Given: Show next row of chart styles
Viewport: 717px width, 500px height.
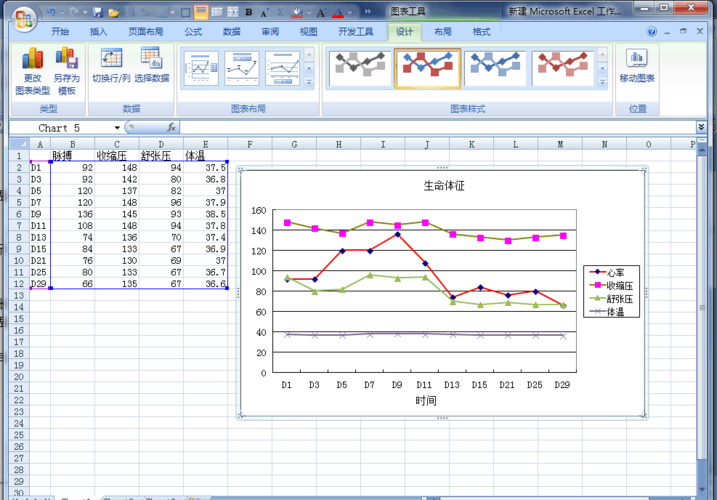Looking at the screenshot, I should [x=602, y=69].
